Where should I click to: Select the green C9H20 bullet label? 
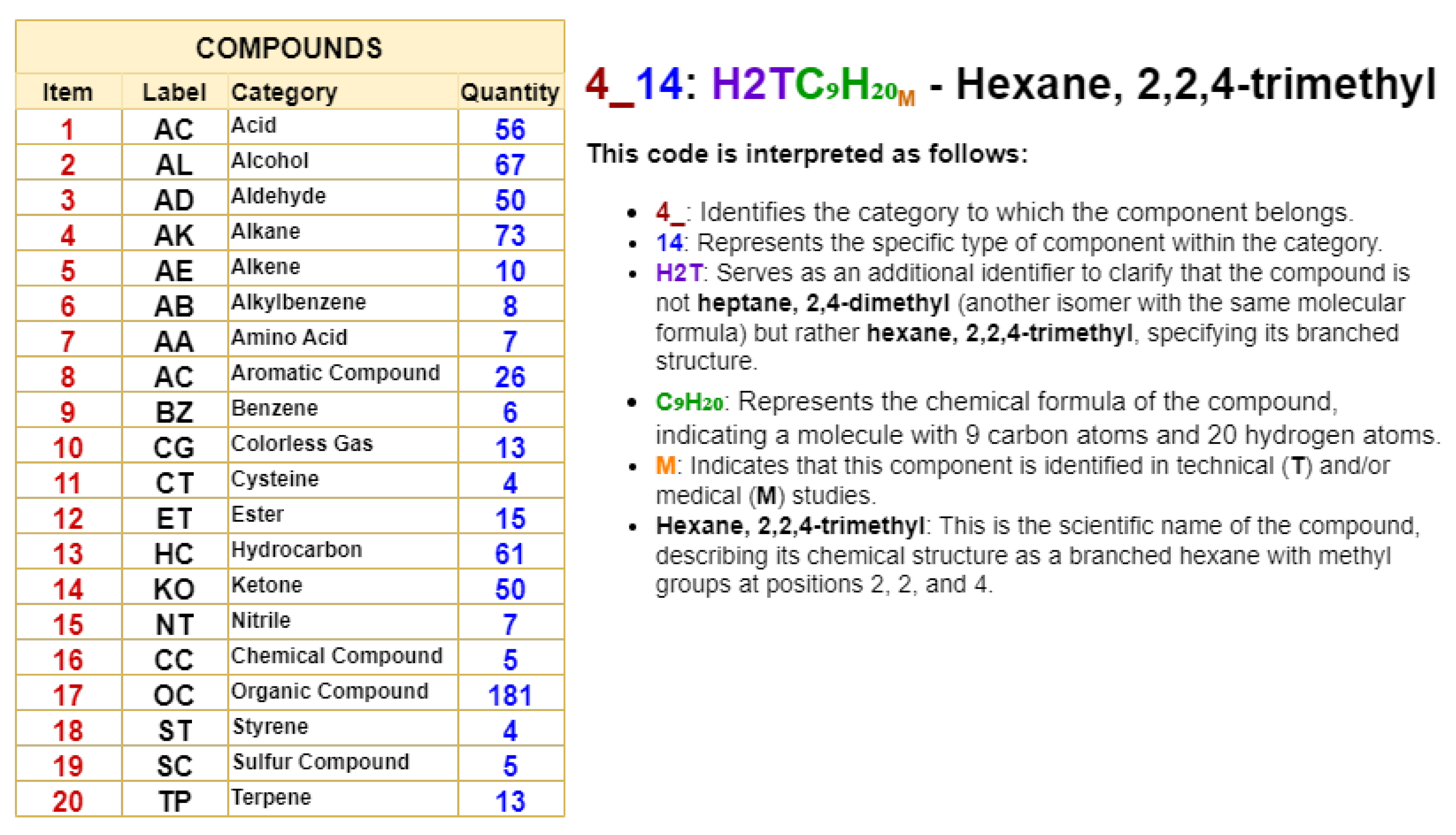689,402
